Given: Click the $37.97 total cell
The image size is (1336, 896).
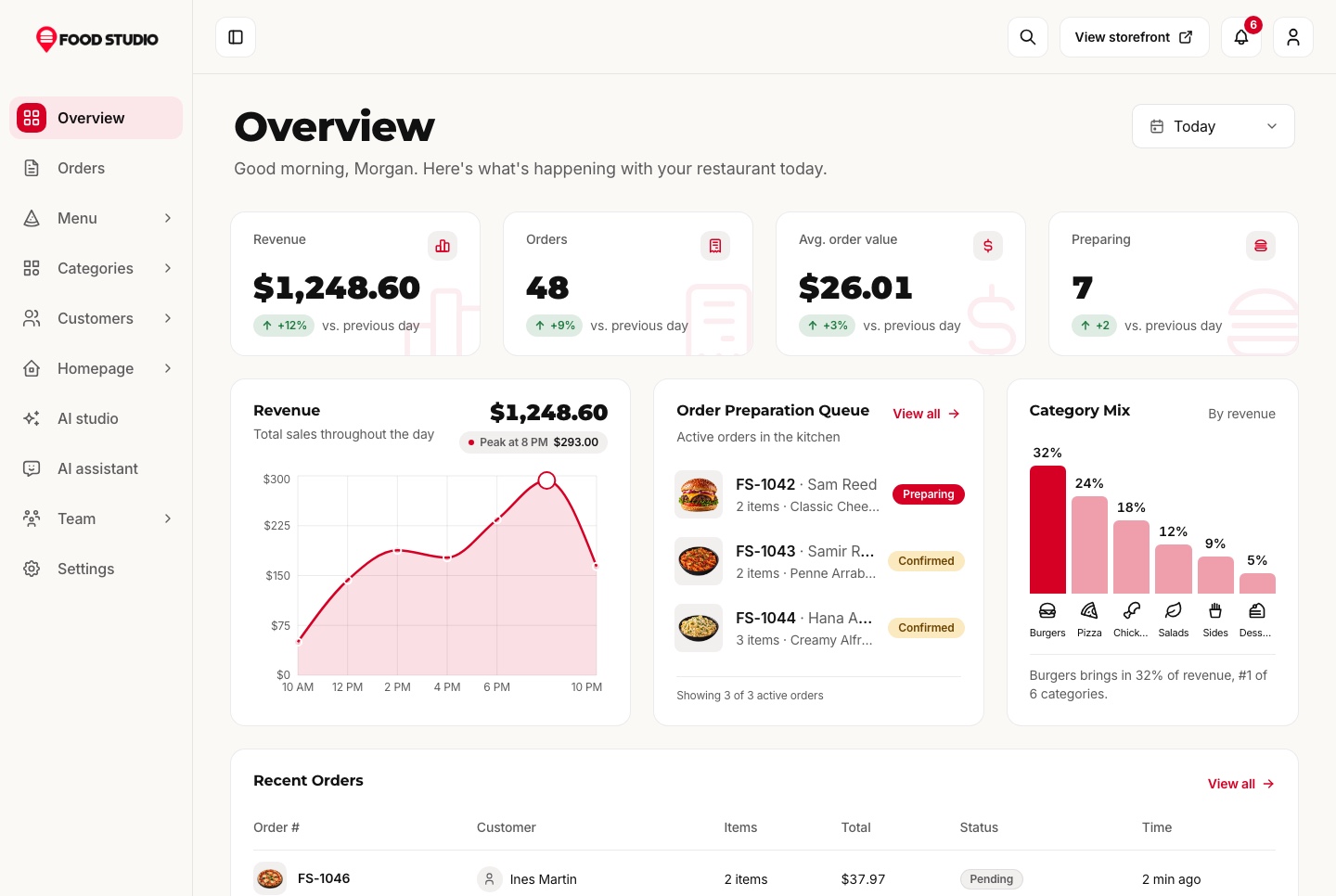Looking at the screenshot, I should (x=863, y=879).
